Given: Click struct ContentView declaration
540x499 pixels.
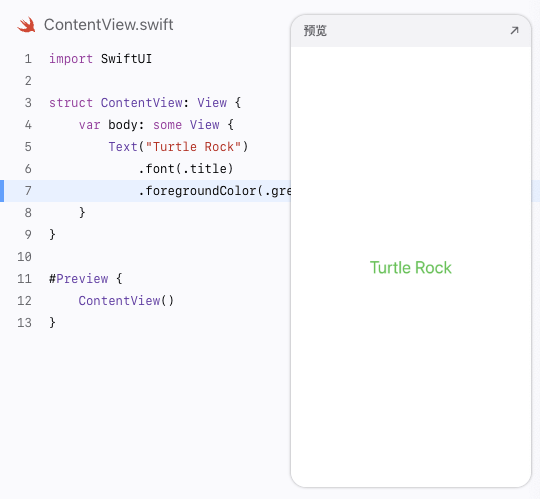Looking at the screenshot, I should coord(145,103).
